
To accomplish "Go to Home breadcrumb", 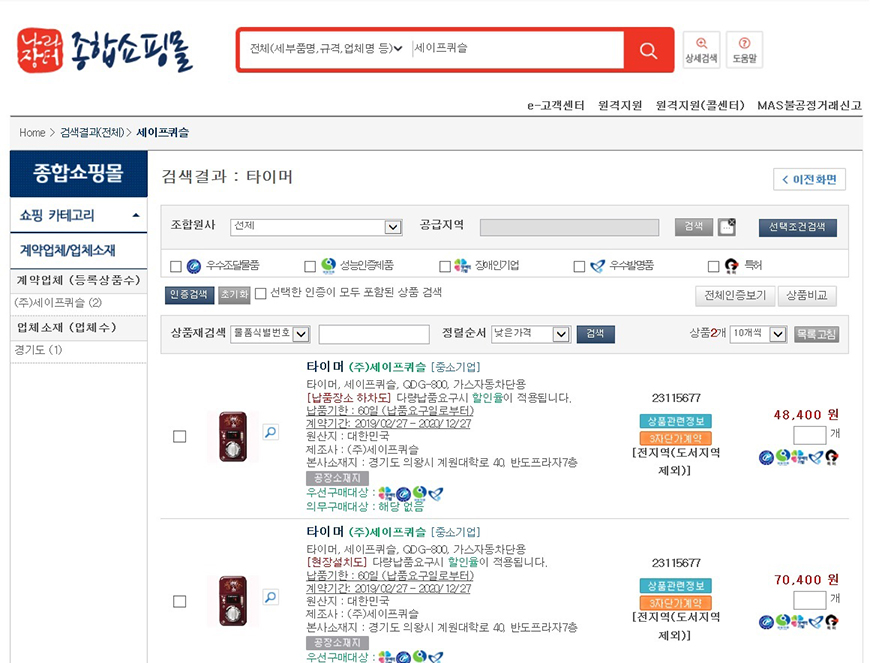I will pos(32,133).
